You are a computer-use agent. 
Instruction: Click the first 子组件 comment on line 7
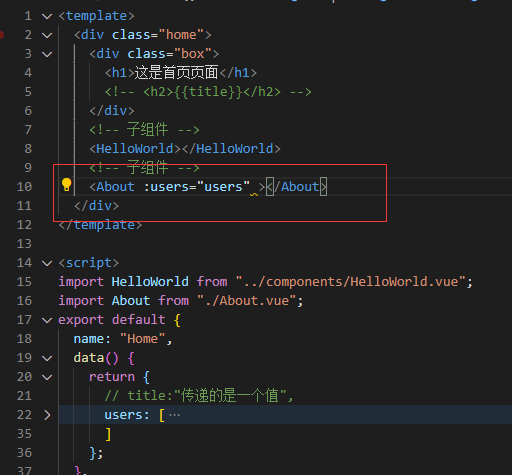(144, 130)
